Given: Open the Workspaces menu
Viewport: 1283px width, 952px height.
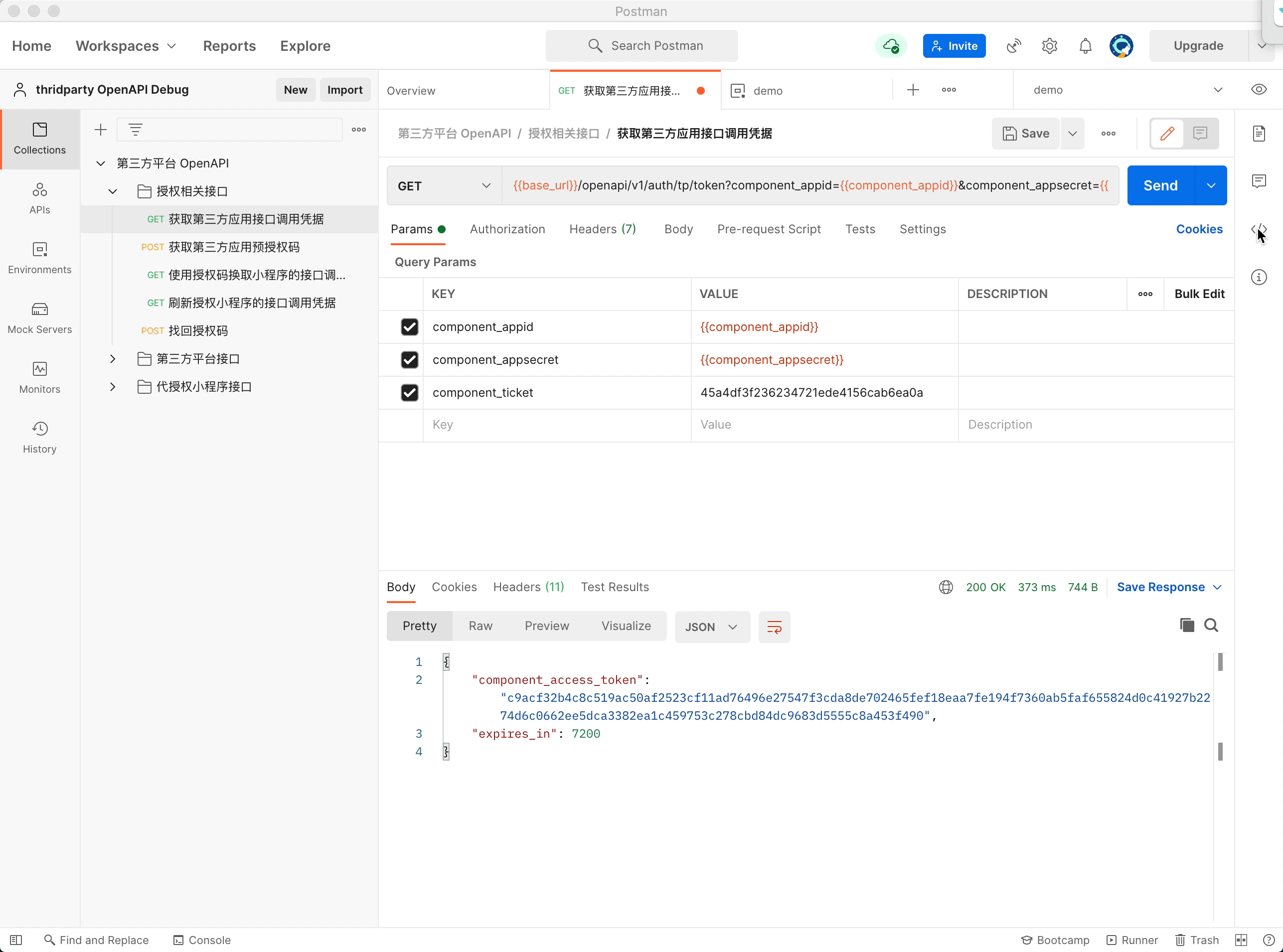Looking at the screenshot, I should (126, 46).
